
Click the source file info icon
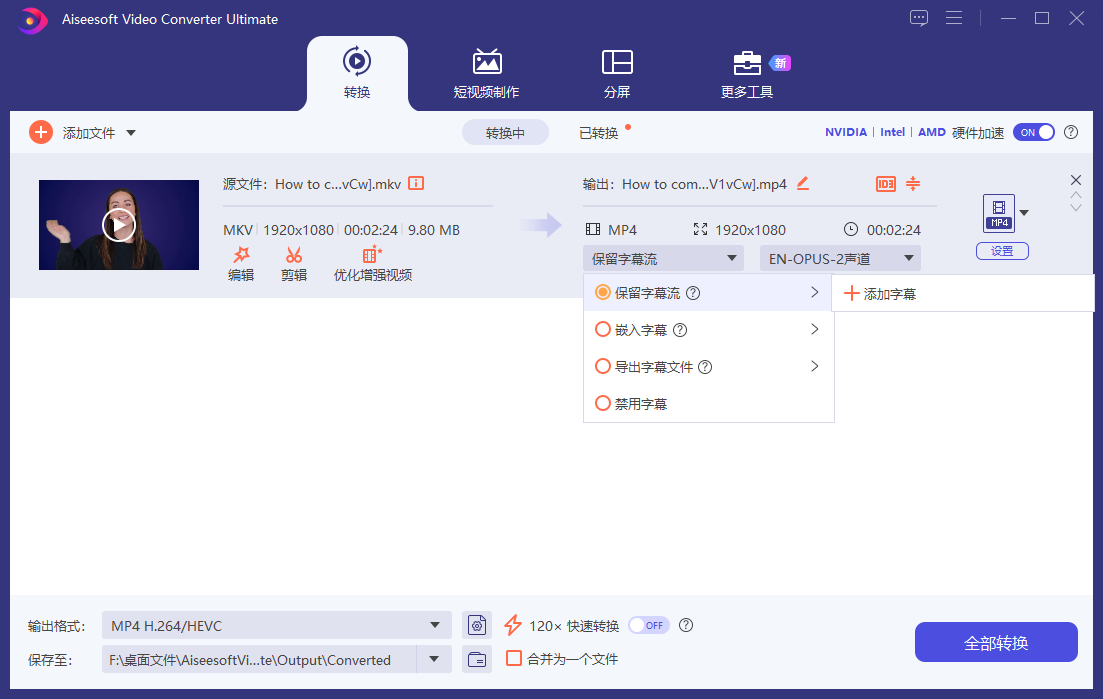(416, 183)
